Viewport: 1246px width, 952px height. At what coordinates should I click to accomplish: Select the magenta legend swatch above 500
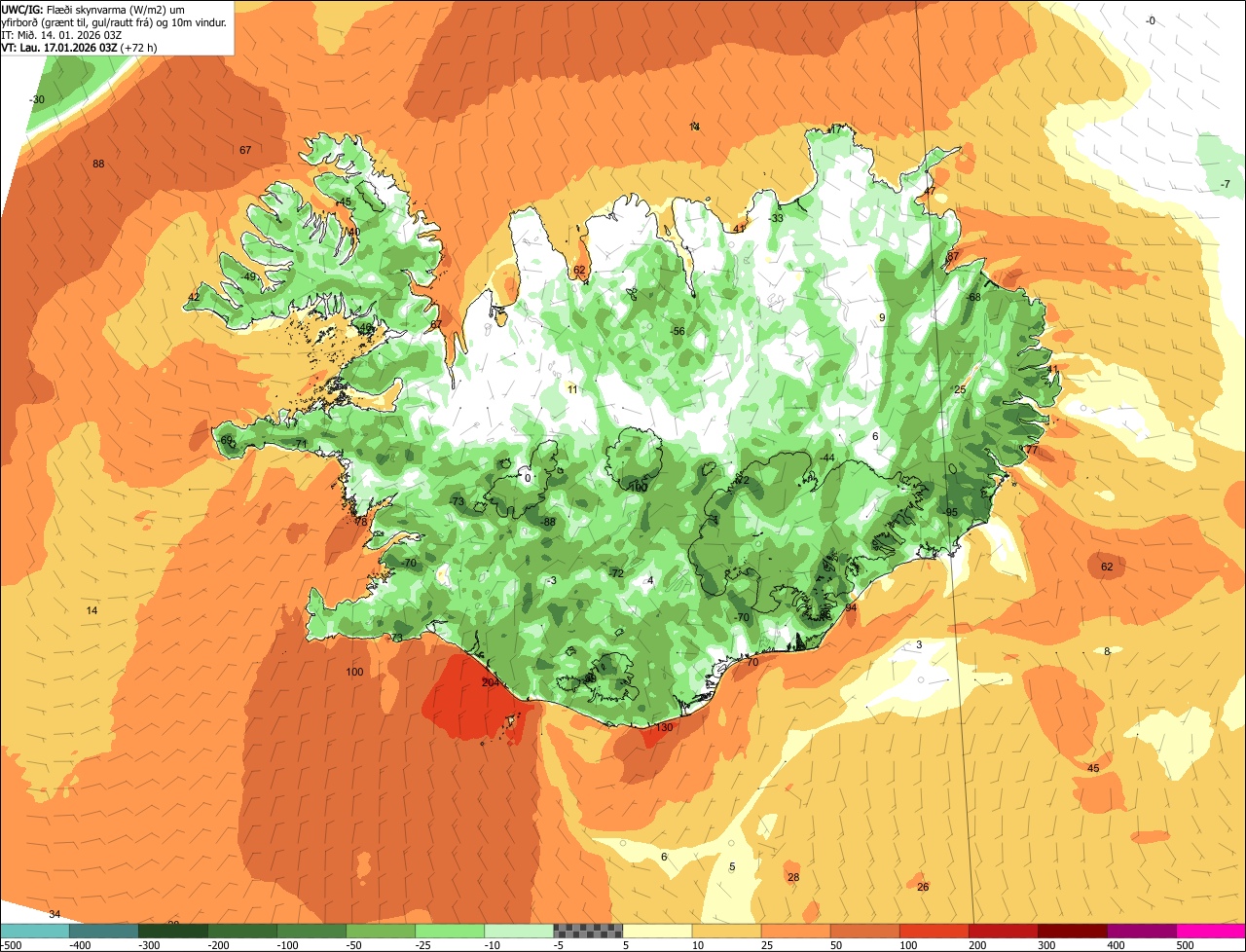pos(1211,930)
